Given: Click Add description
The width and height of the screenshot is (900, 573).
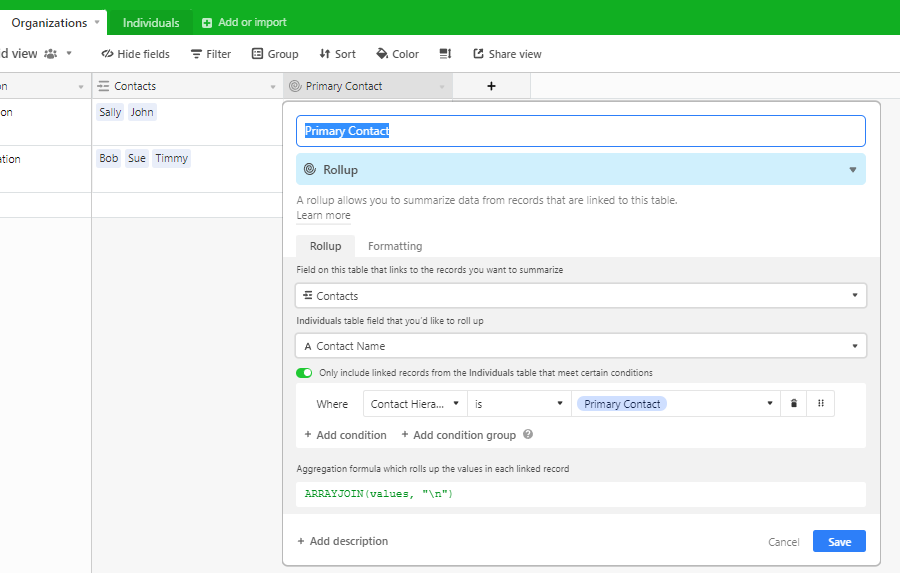Looking at the screenshot, I should [343, 541].
